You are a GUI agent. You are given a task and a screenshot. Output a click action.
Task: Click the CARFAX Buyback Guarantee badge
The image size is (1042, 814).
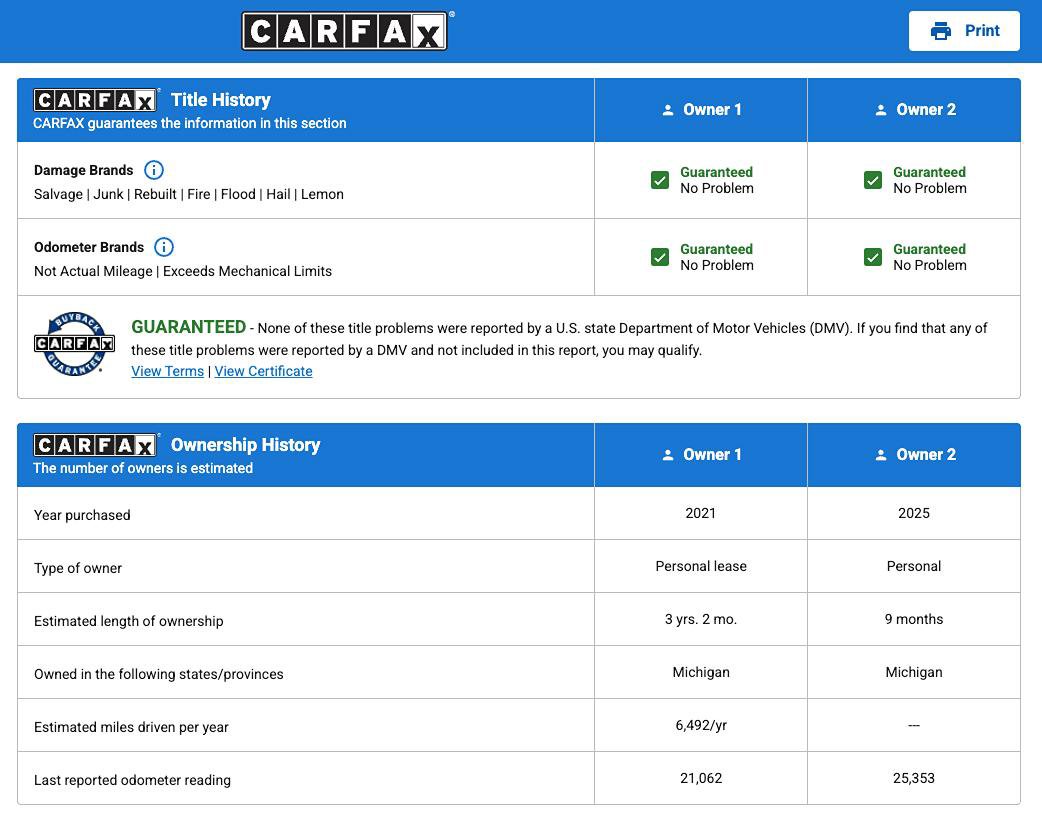coord(74,344)
